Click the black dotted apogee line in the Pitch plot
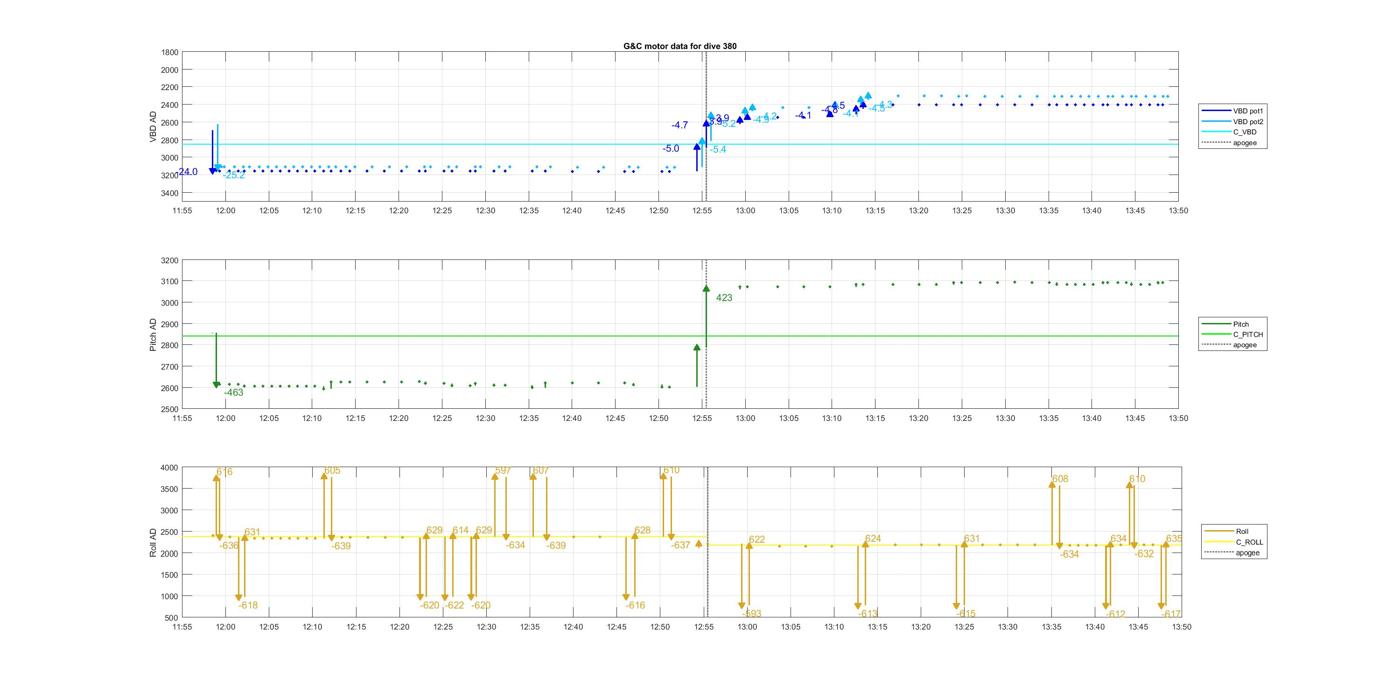The height and width of the screenshot is (693, 1400). point(707,335)
